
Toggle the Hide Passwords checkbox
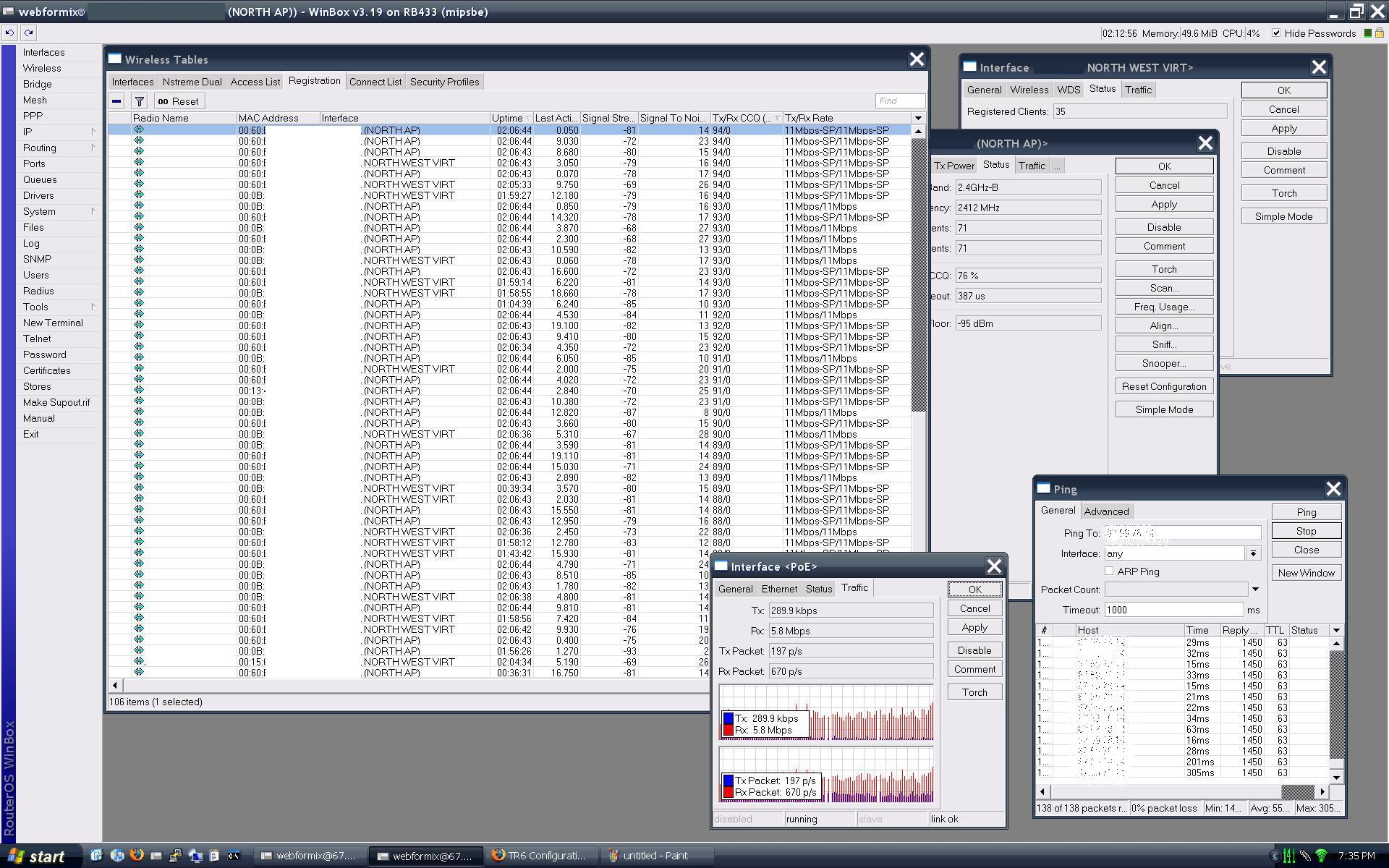click(x=1276, y=33)
